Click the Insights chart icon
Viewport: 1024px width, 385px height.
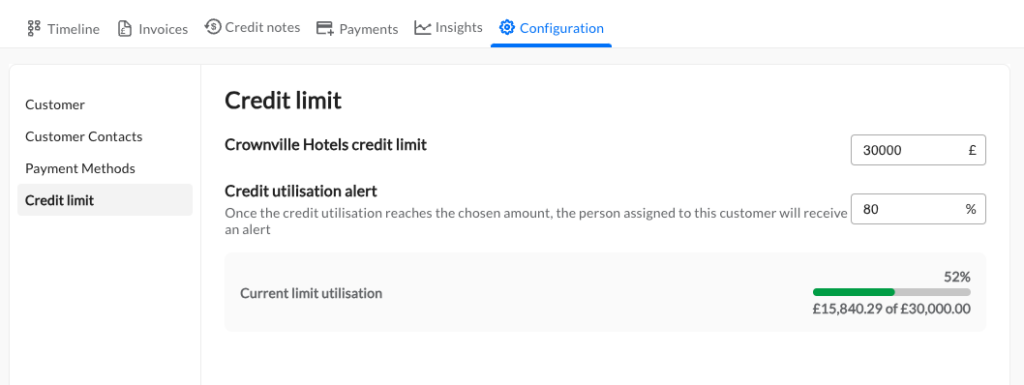423,27
